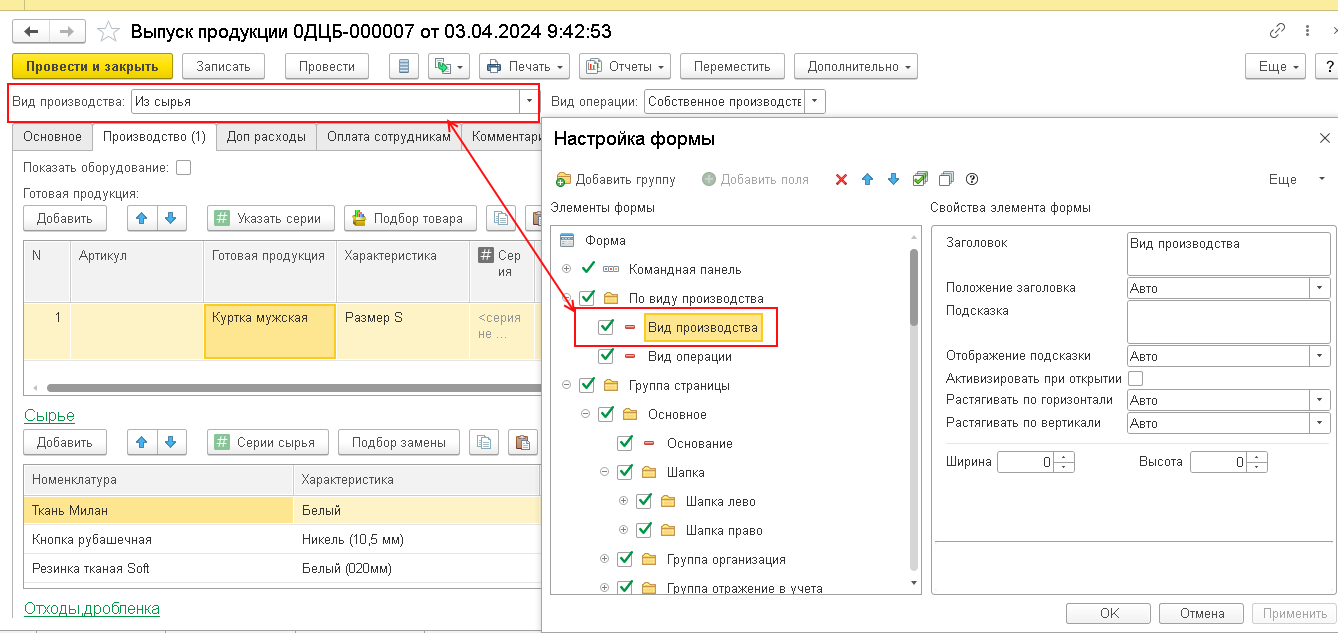The height and width of the screenshot is (633, 1338).
Task: Open the Положение заголовка dropdown
Action: coord(1320,288)
